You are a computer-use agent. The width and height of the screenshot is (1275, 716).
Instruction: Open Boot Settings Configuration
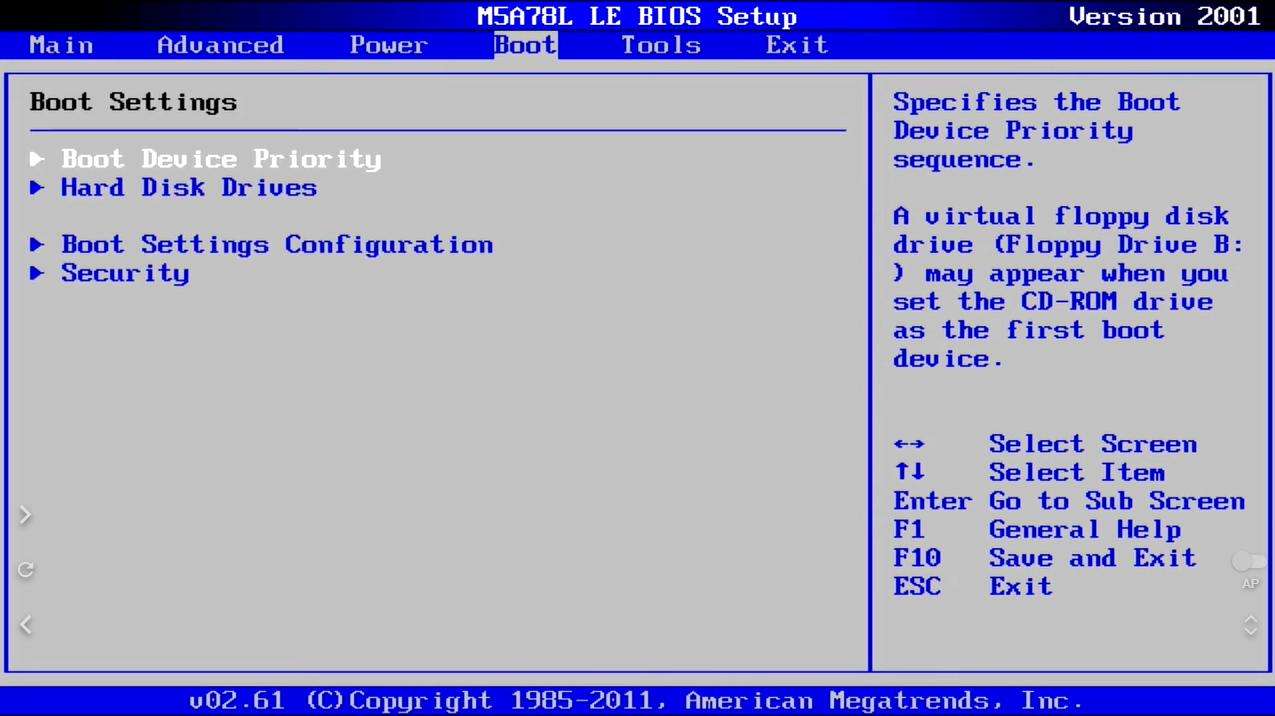pos(277,244)
